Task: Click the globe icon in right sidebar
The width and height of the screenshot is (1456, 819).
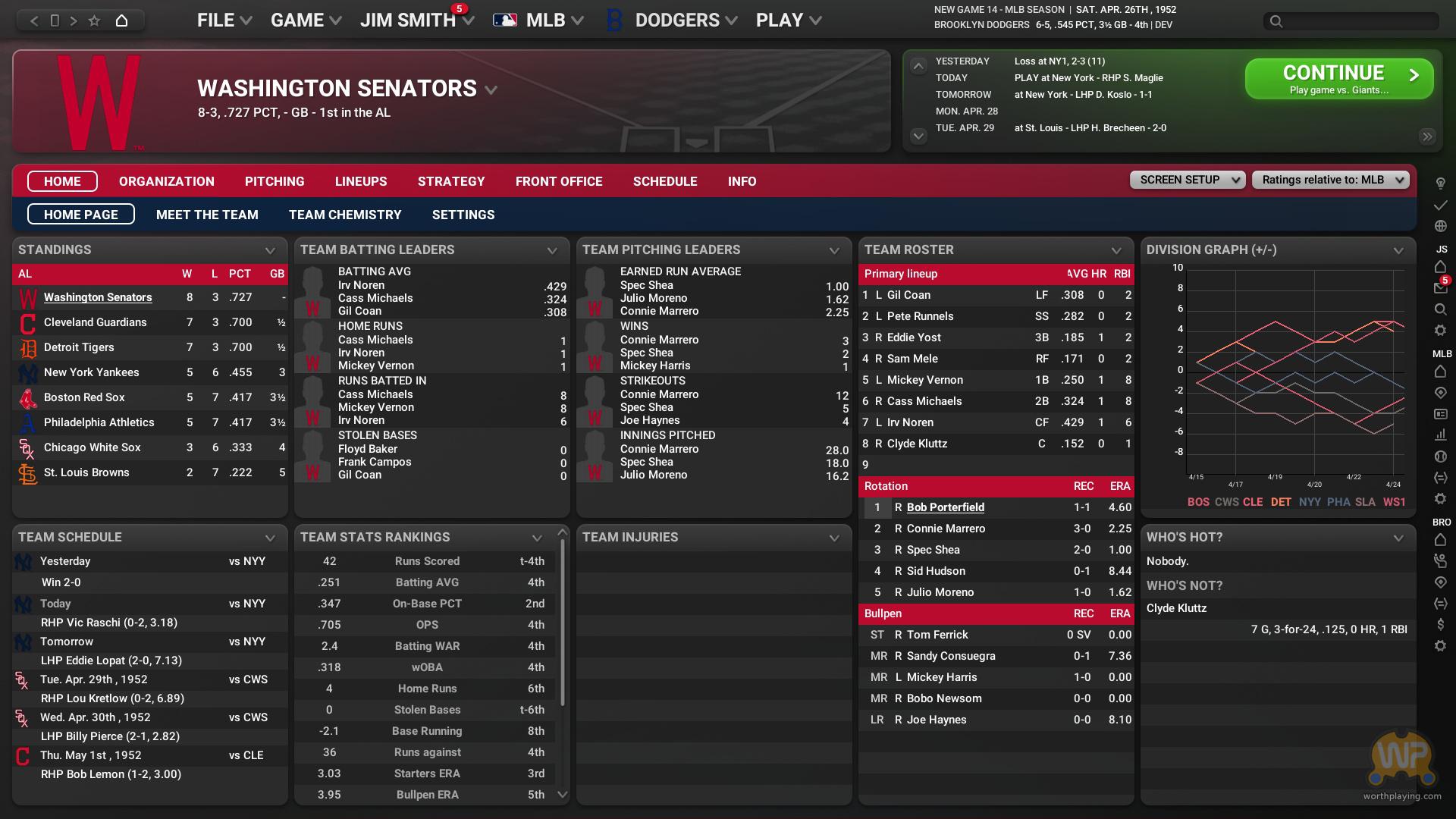Action: [1440, 226]
